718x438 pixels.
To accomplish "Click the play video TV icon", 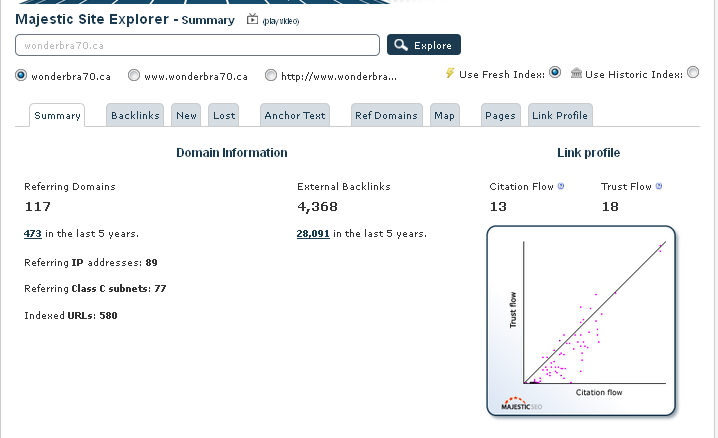I will [252, 19].
